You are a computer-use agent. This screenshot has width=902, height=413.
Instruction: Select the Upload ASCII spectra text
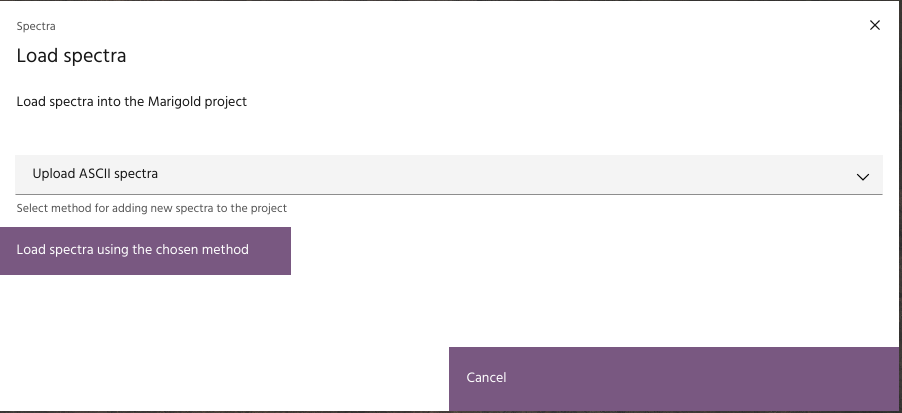(95, 174)
